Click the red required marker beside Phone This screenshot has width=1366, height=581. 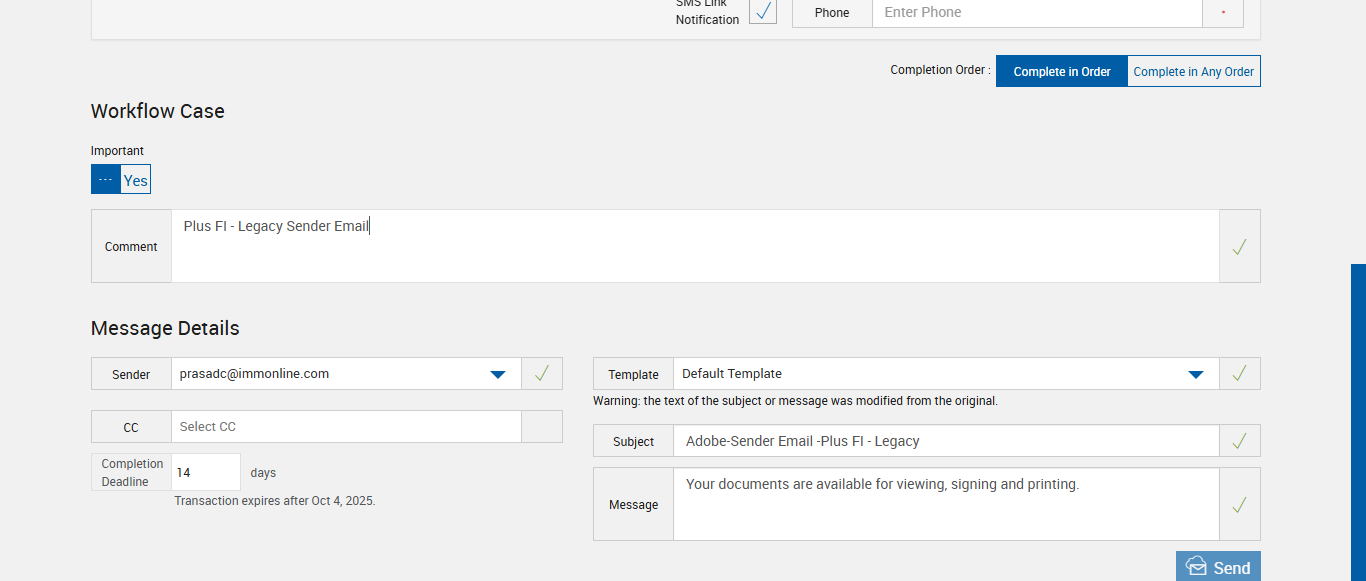pyautogui.click(x=1223, y=13)
